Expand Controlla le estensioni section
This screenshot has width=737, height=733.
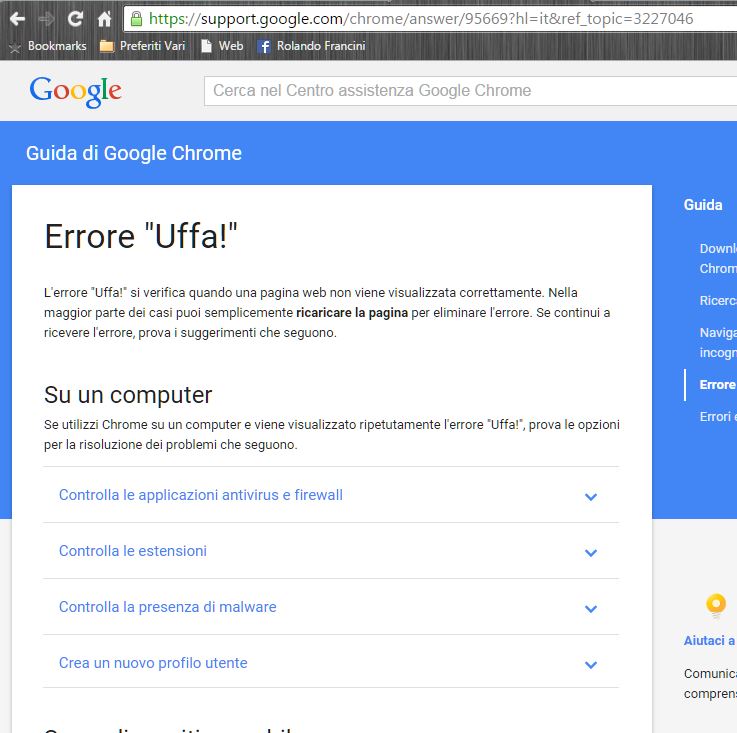tap(331, 551)
